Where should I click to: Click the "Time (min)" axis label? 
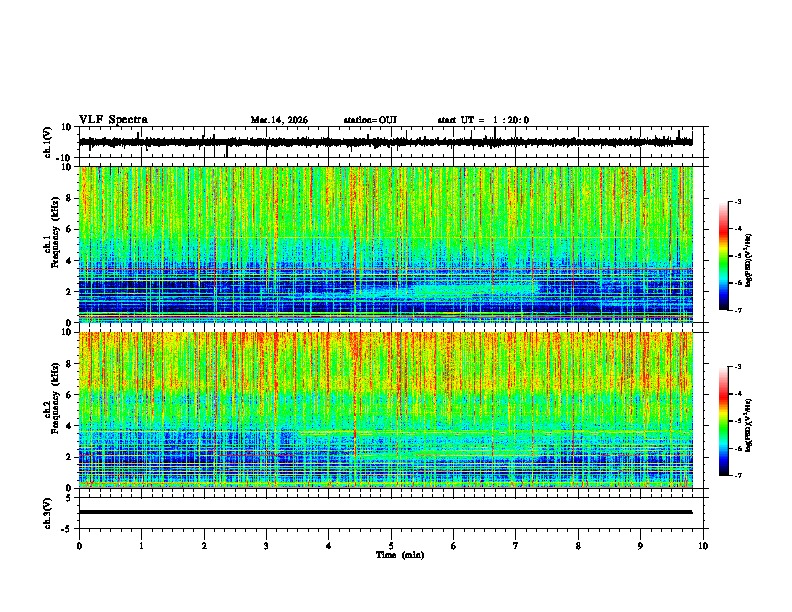[400, 555]
